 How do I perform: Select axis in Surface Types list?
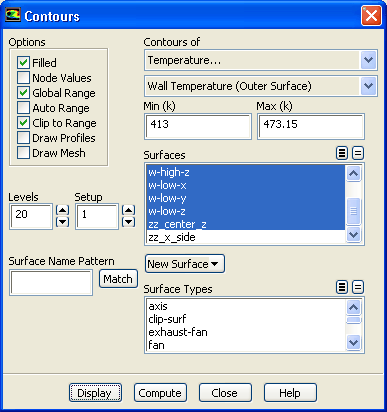point(246,306)
